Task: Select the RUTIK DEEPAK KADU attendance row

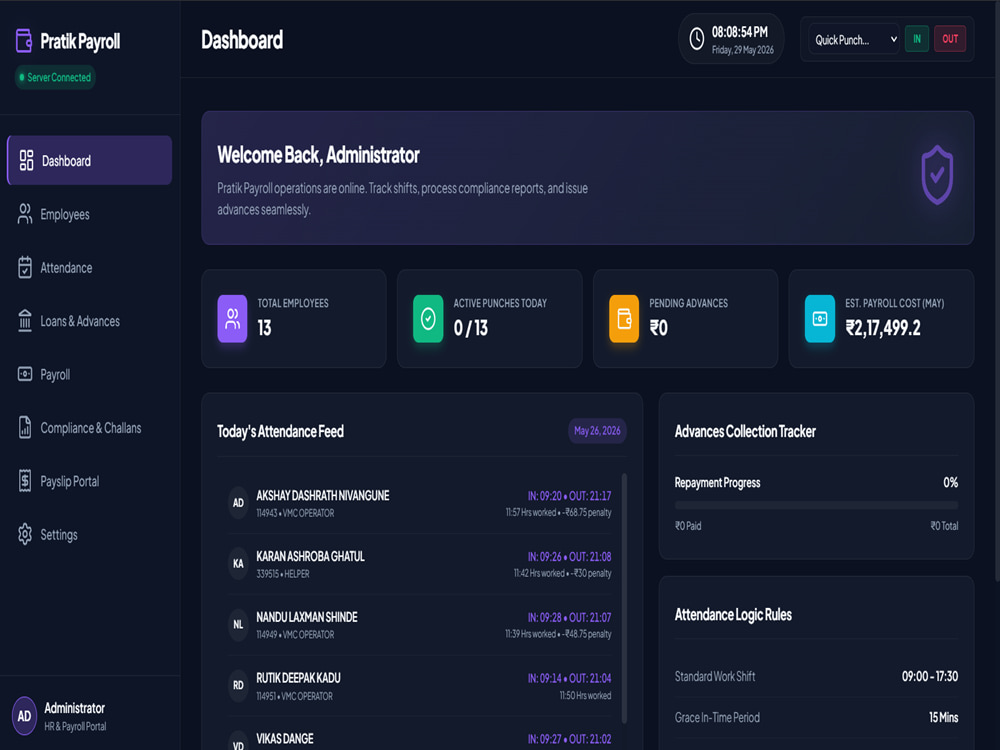Action: click(419, 686)
